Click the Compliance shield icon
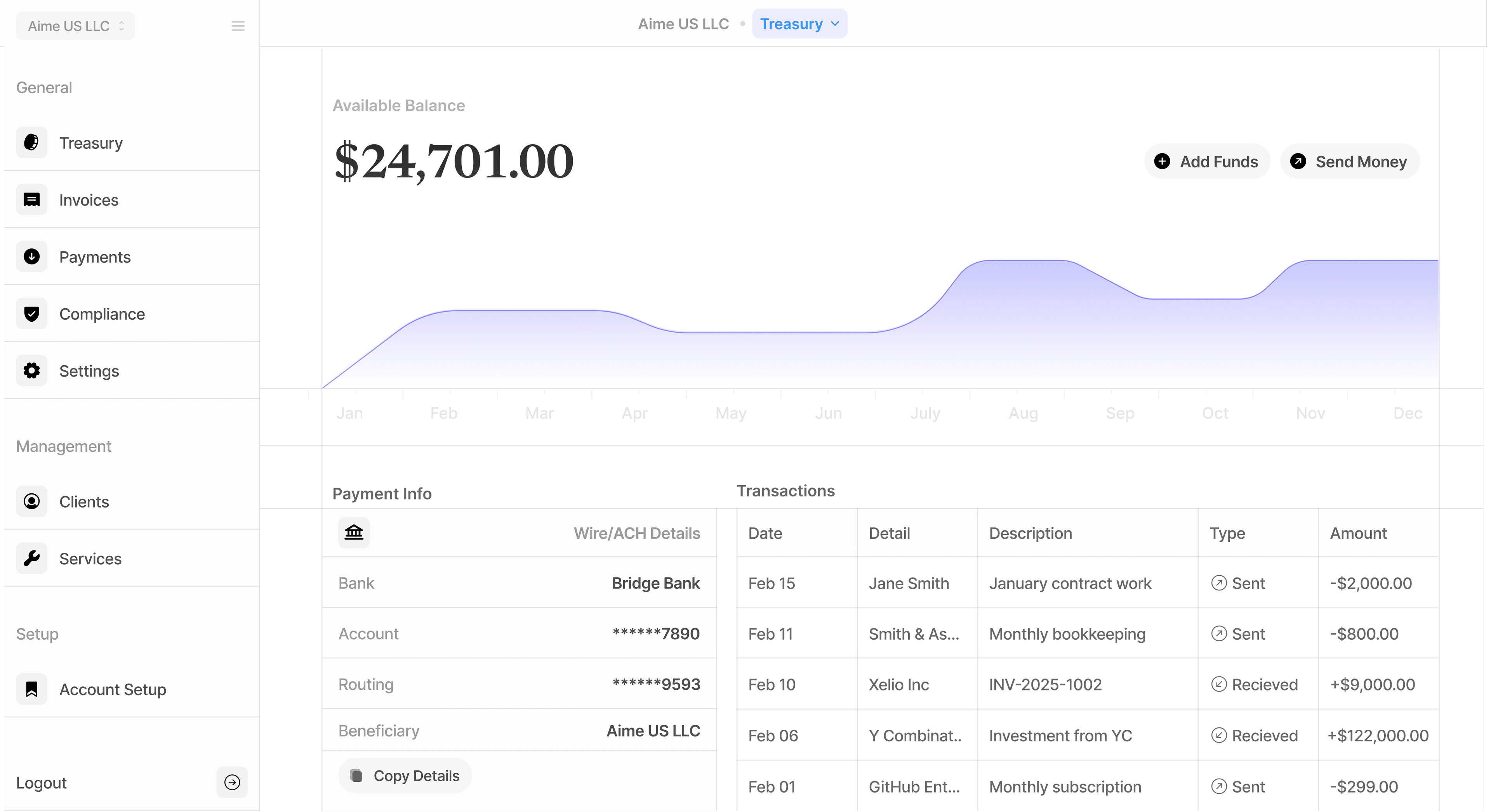Screen dimensions: 1491x812 (x=31, y=313)
